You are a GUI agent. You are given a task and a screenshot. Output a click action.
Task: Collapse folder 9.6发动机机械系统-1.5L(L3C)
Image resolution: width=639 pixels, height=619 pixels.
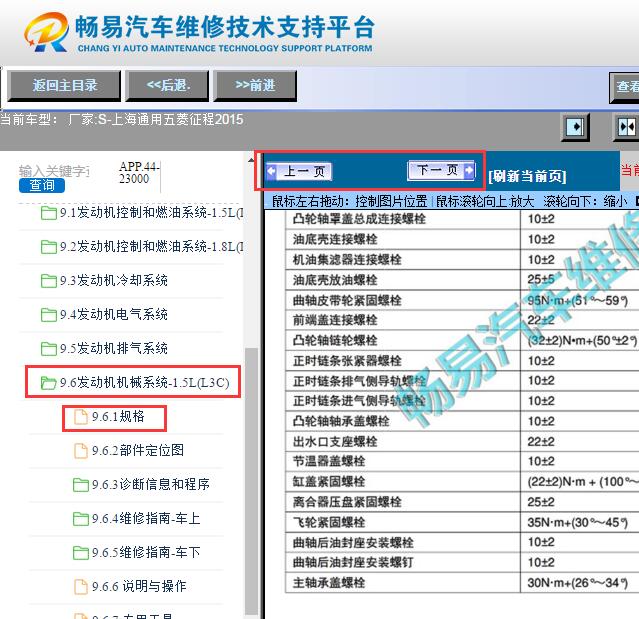(135, 383)
